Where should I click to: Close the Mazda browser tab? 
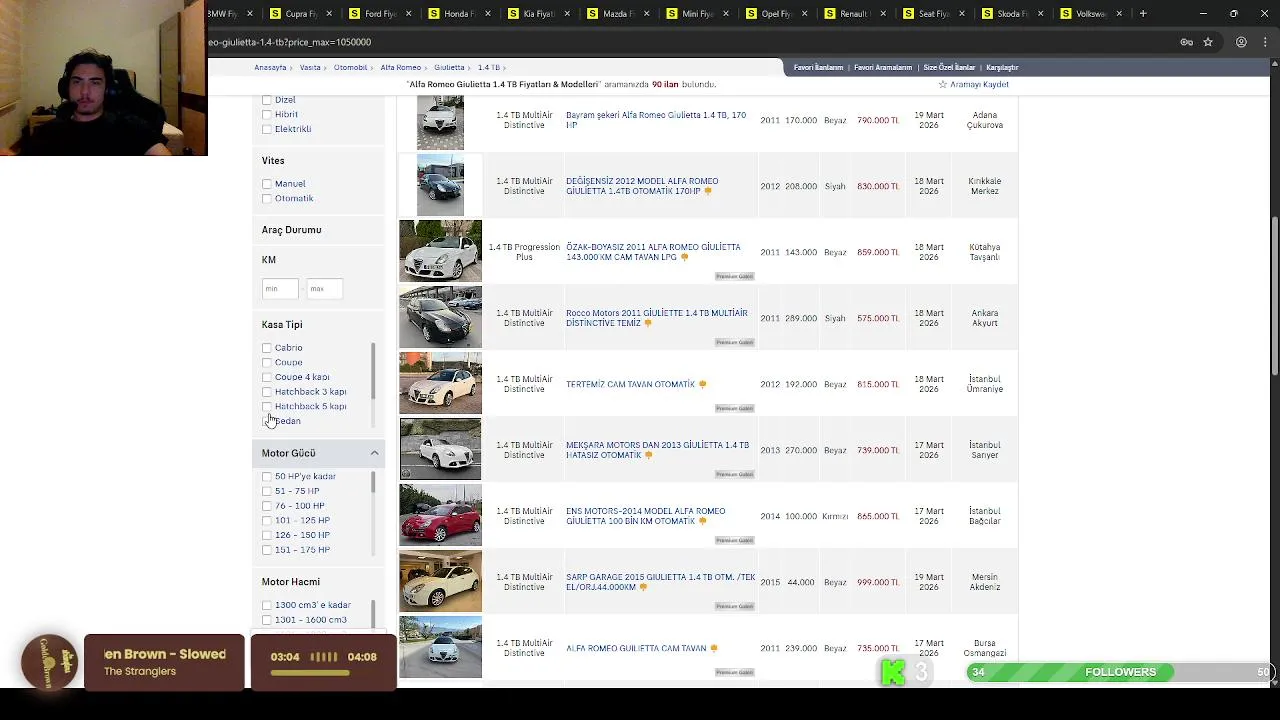coord(645,13)
